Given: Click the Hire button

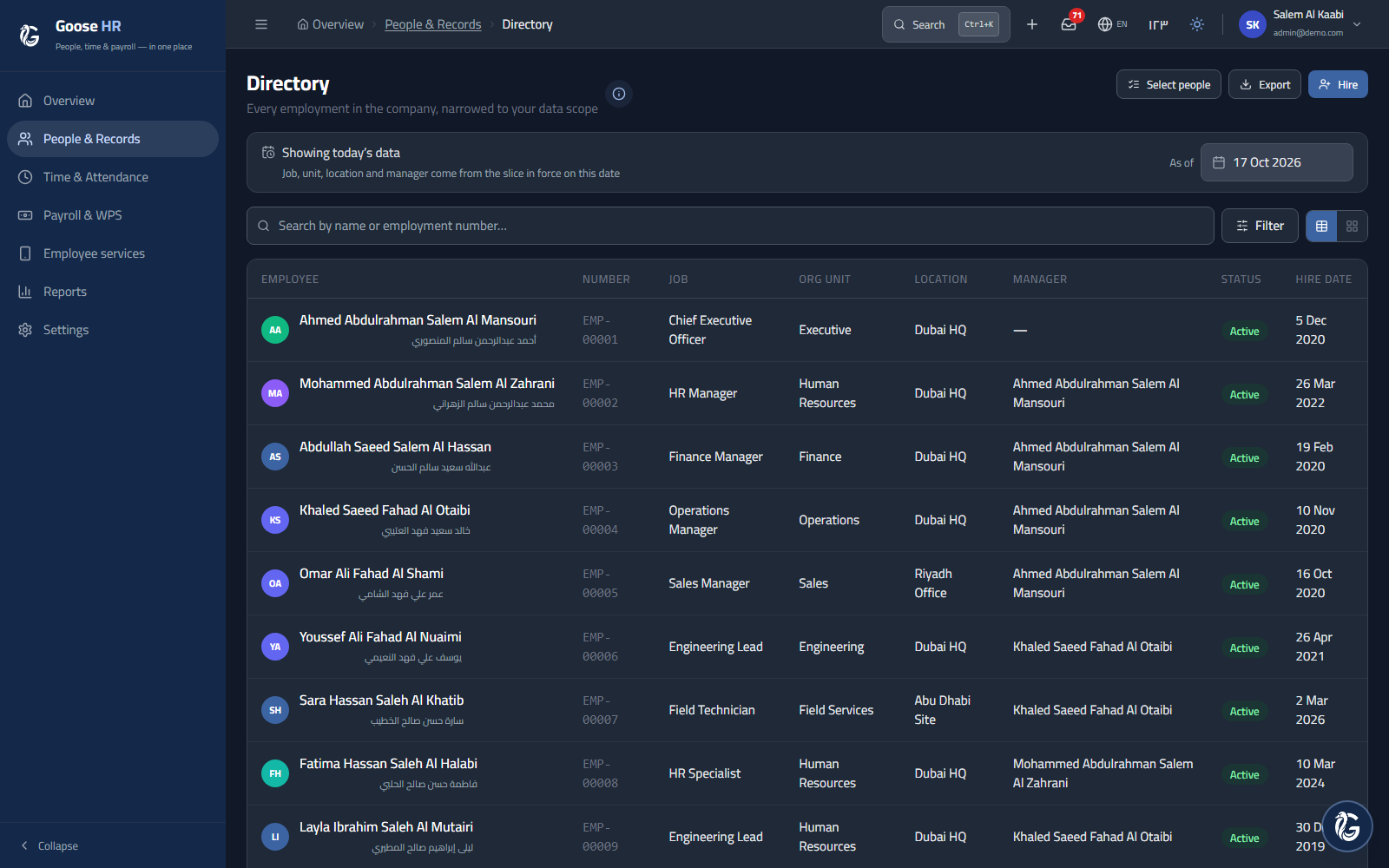Looking at the screenshot, I should 1338,84.
